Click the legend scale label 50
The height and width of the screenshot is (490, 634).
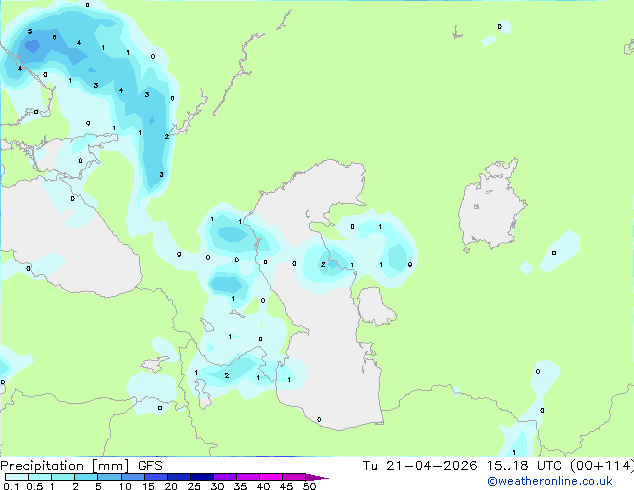point(309,486)
